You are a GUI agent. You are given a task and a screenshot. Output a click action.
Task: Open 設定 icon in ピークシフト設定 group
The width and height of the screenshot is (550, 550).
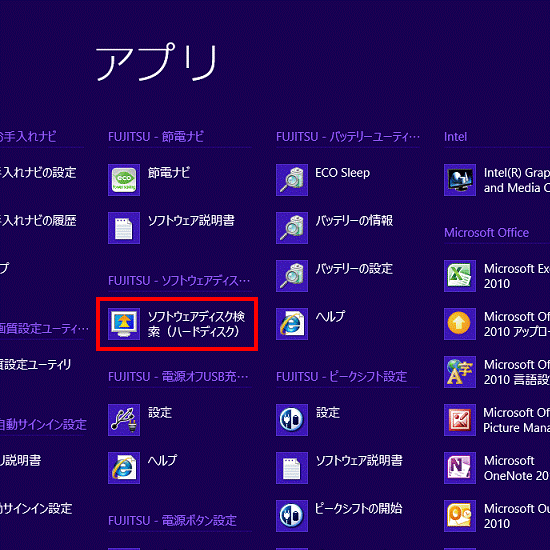click(x=292, y=420)
